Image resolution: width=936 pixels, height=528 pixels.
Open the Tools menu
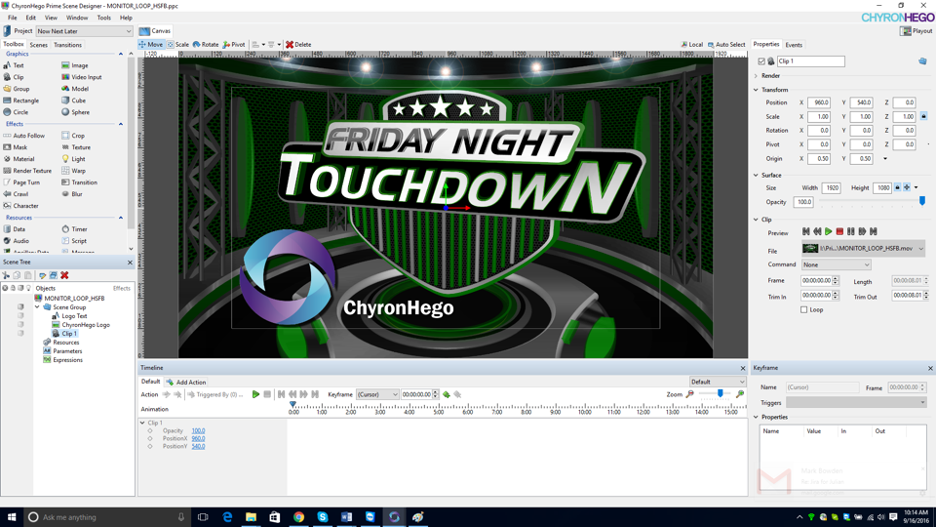point(103,17)
